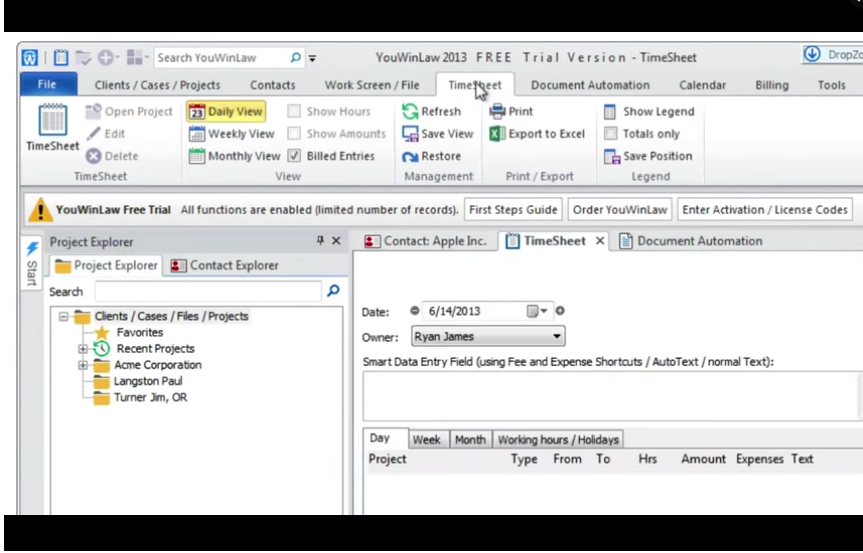Select the Turner Jim, OR folder
The image size is (863, 553).
point(150,397)
